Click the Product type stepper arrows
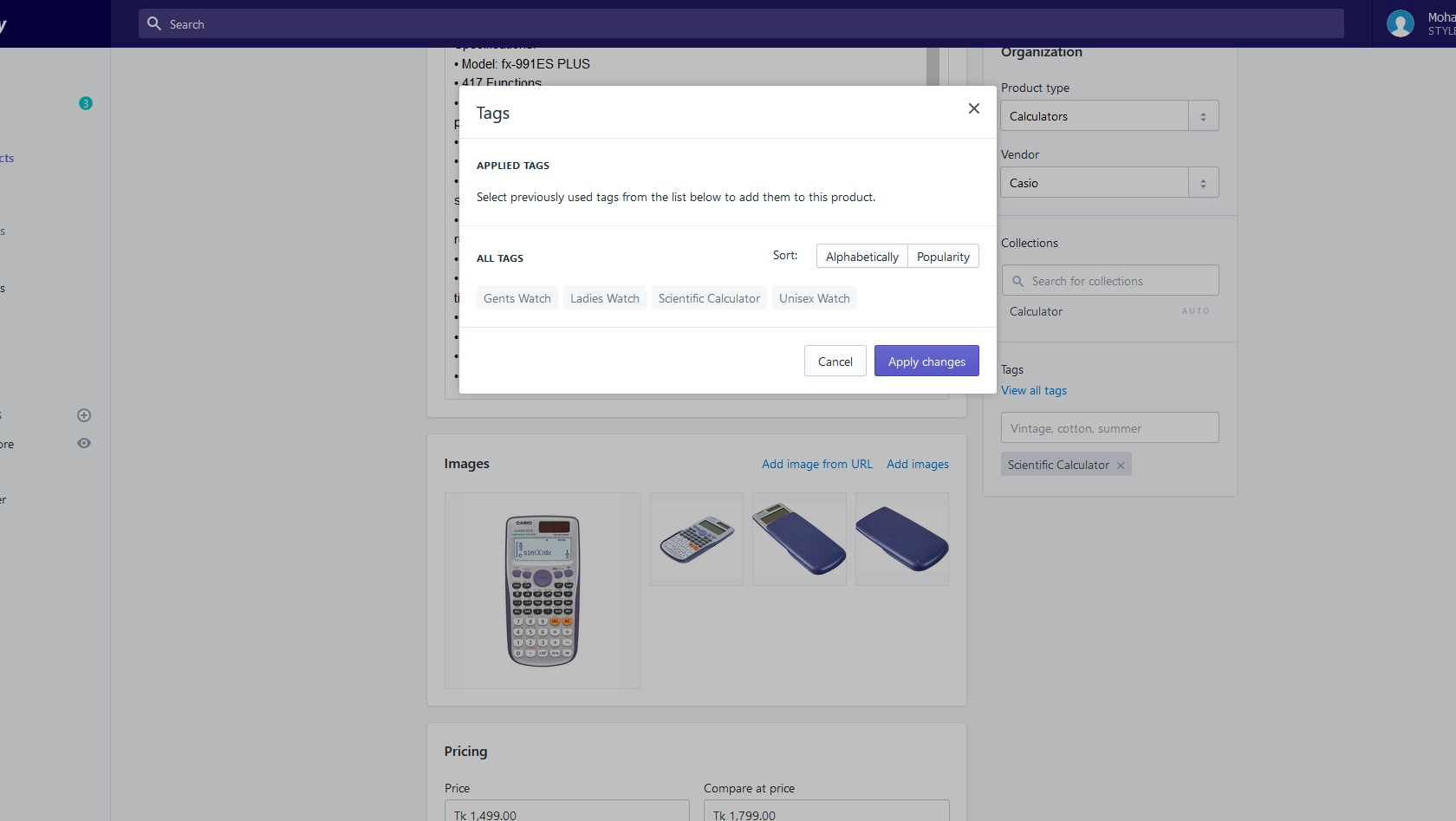 coord(1203,116)
